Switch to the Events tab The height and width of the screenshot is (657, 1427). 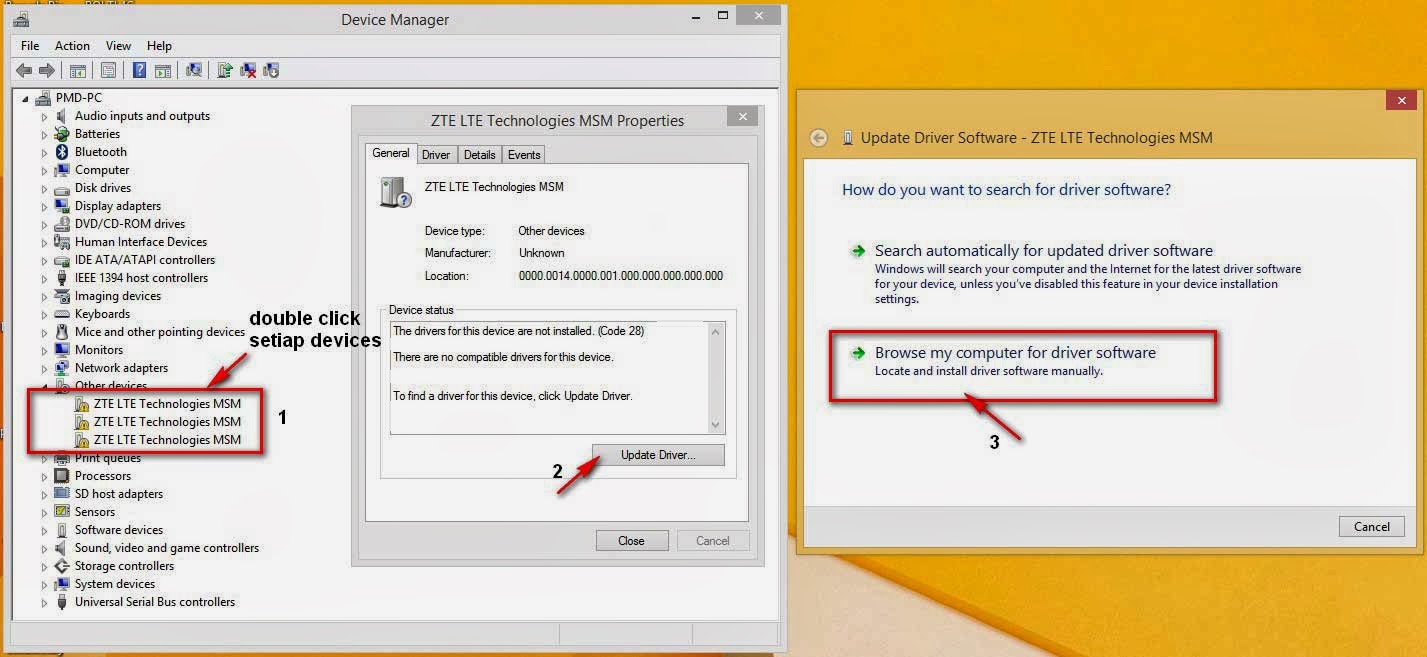[x=523, y=154]
